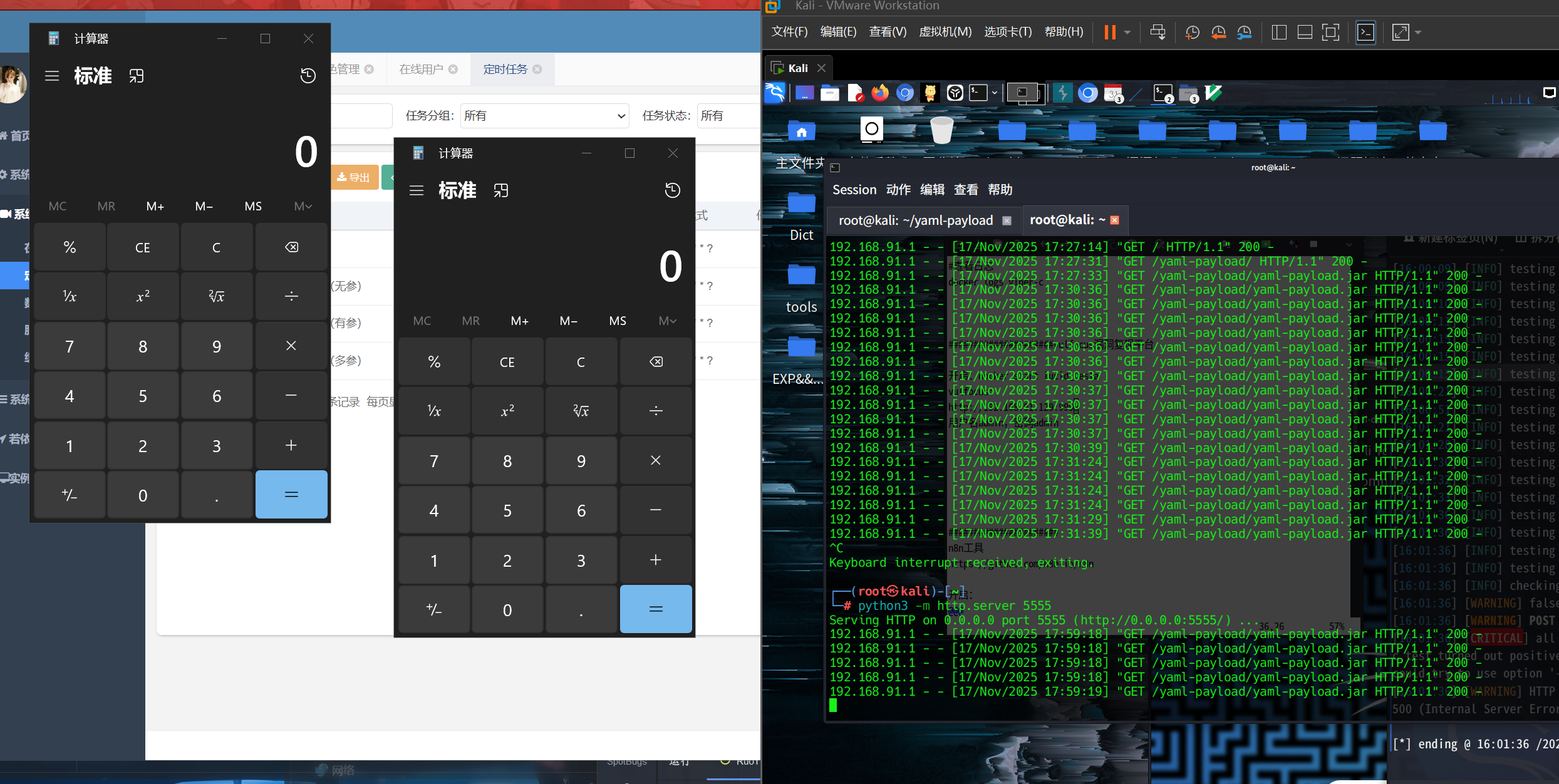Screen dimensions: 1559x784
Task: Toggle keep-on-top in front calculator
Action: pyautogui.click(x=500, y=190)
